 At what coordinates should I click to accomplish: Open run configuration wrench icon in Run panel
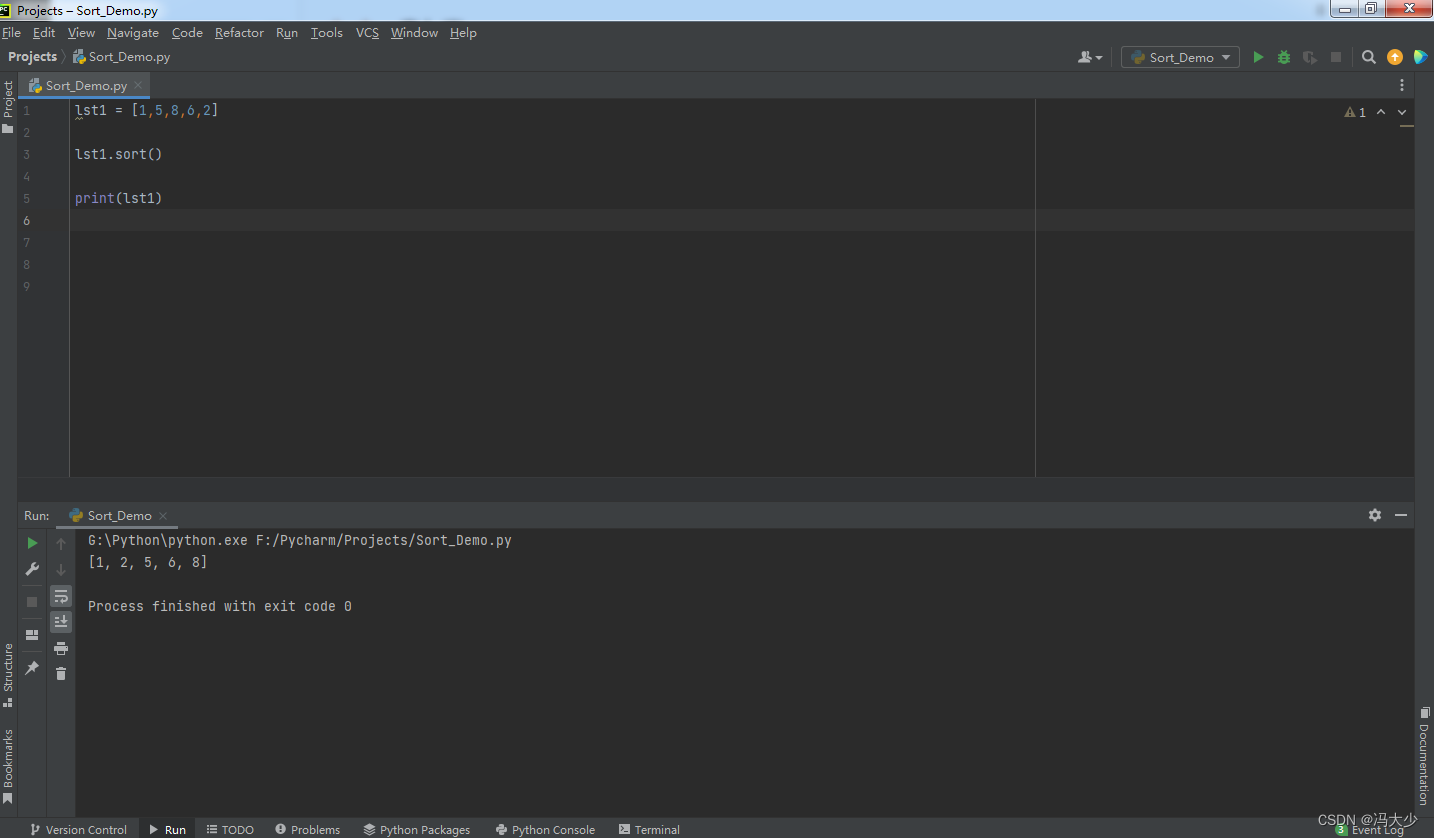(32, 569)
